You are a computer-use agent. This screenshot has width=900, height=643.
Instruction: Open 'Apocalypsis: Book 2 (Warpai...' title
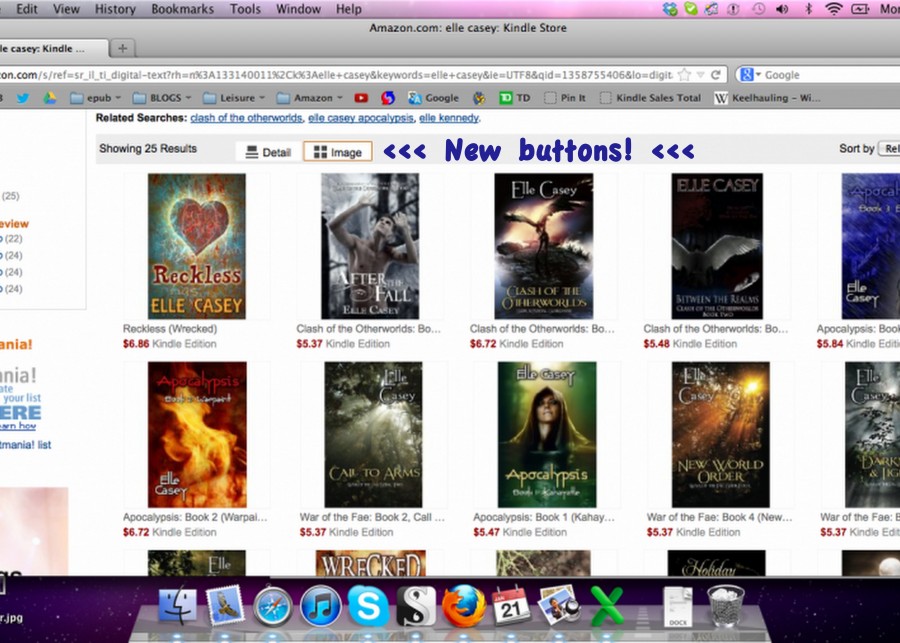[x=195, y=517]
